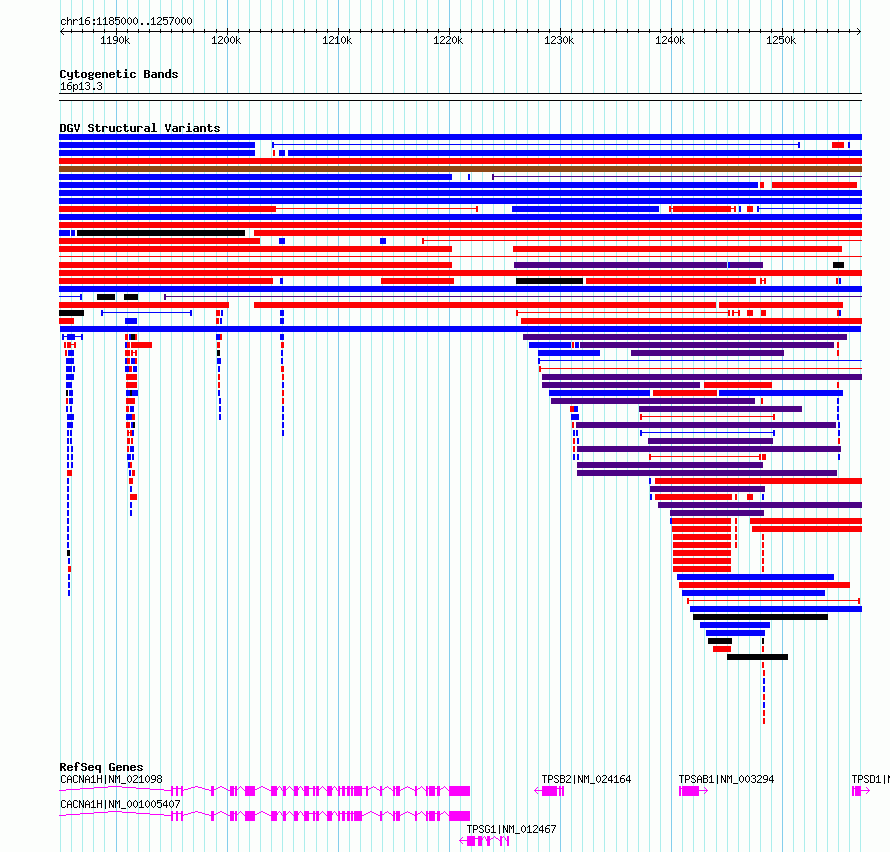Click the CACNA1H|NM_021098 gene label

111,779
